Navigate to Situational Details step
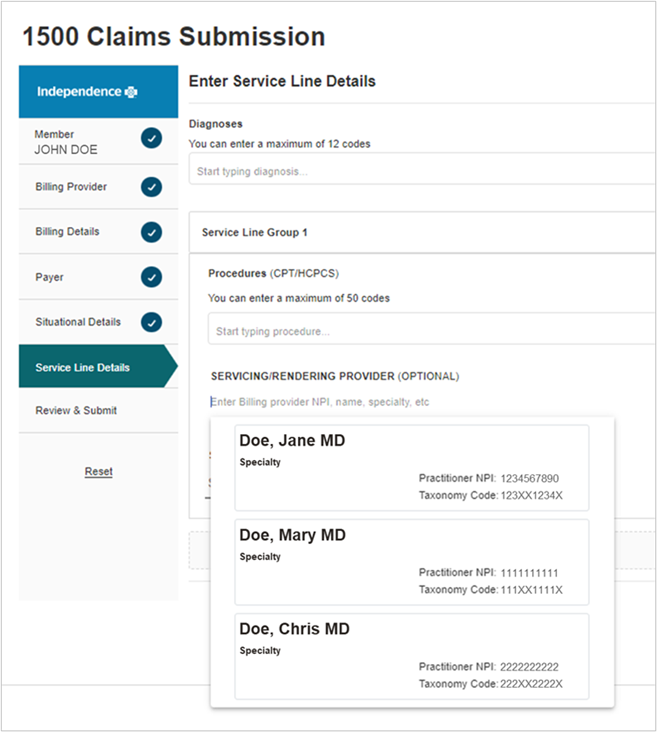The width and height of the screenshot is (657, 732). [x=78, y=322]
